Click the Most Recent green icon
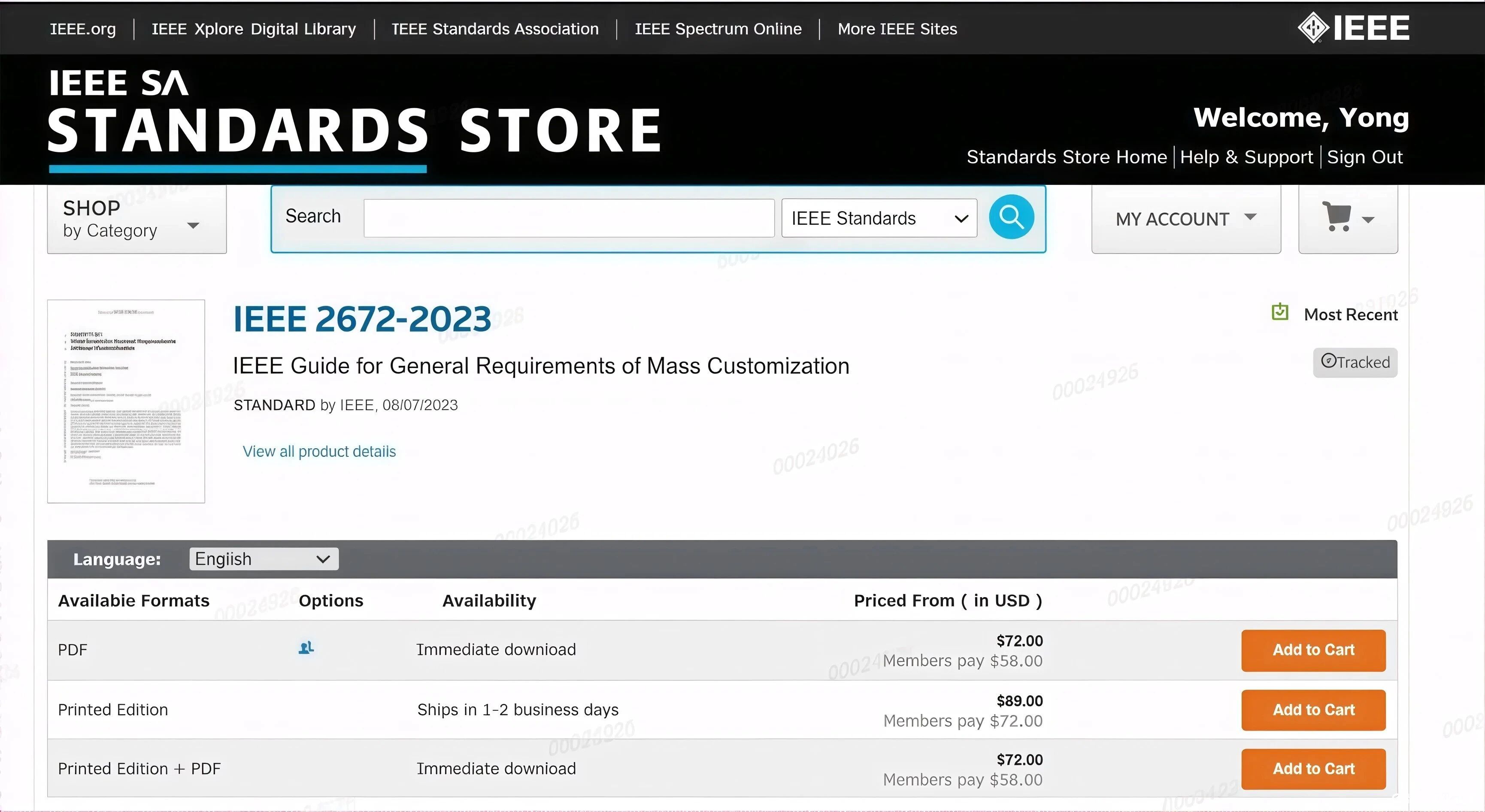Viewport: 1485px width, 812px height. coord(1279,312)
